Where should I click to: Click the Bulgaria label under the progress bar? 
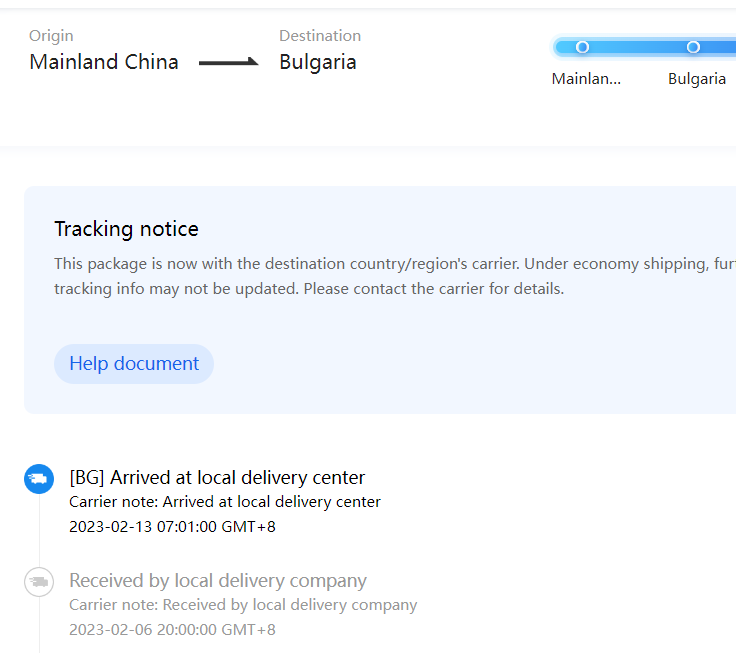[697, 79]
